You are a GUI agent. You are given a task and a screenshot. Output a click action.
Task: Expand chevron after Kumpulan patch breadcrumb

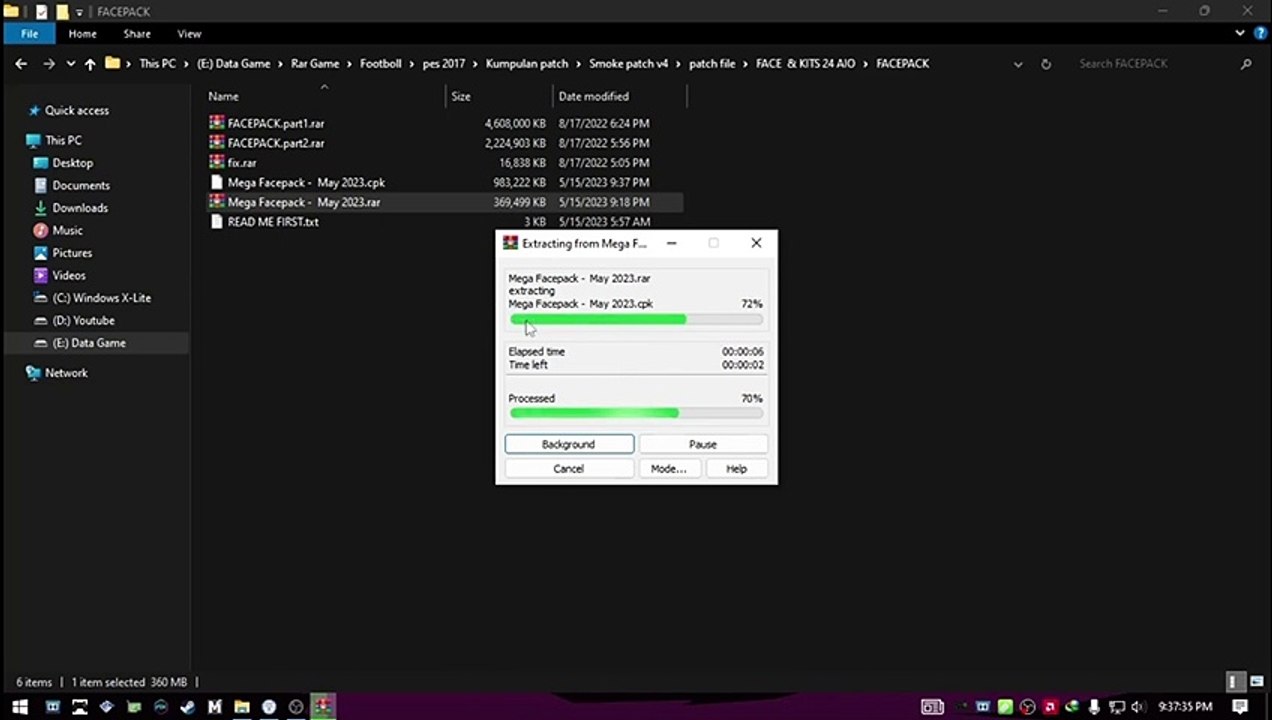click(578, 63)
